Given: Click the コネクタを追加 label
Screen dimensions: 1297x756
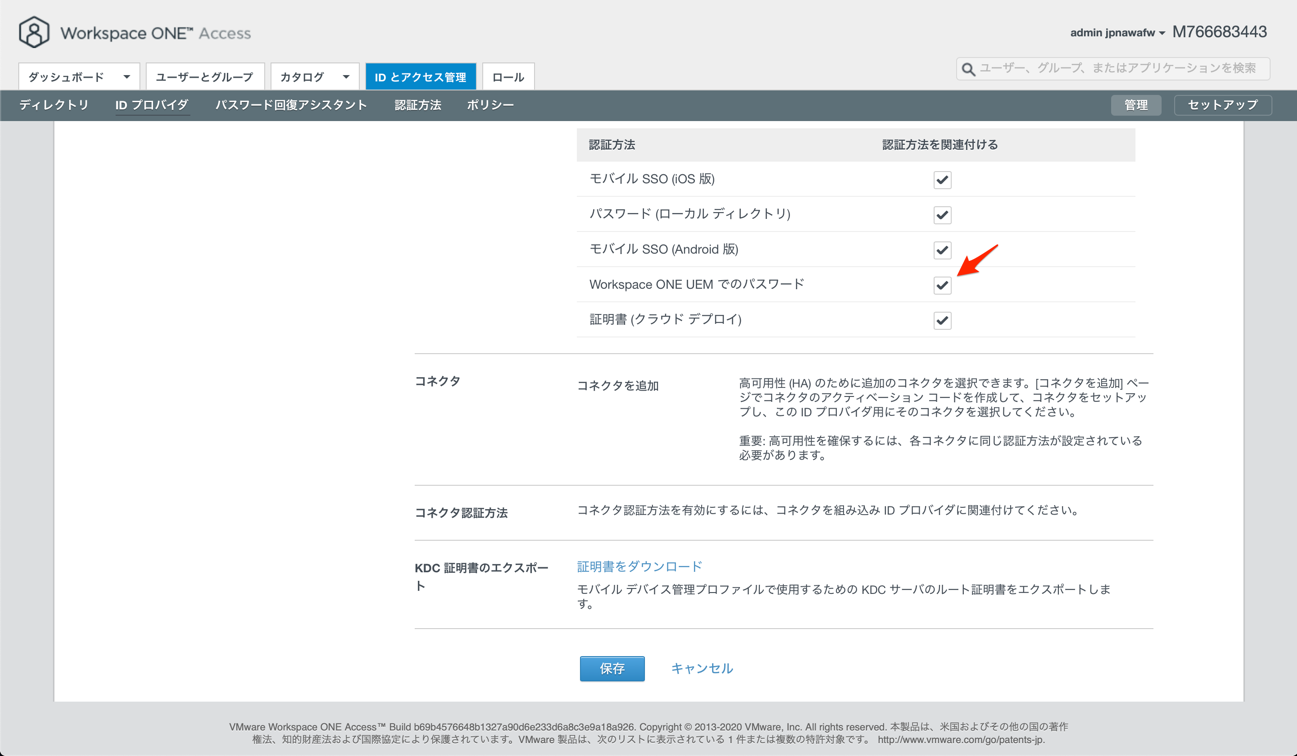Looking at the screenshot, I should tap(618, 386).
